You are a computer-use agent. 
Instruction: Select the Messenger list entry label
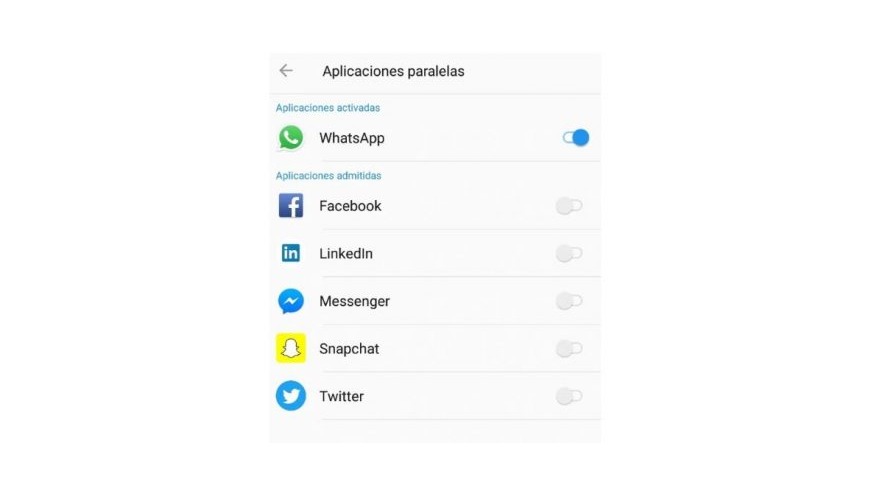pyautogui.click(x=354, y=301)
